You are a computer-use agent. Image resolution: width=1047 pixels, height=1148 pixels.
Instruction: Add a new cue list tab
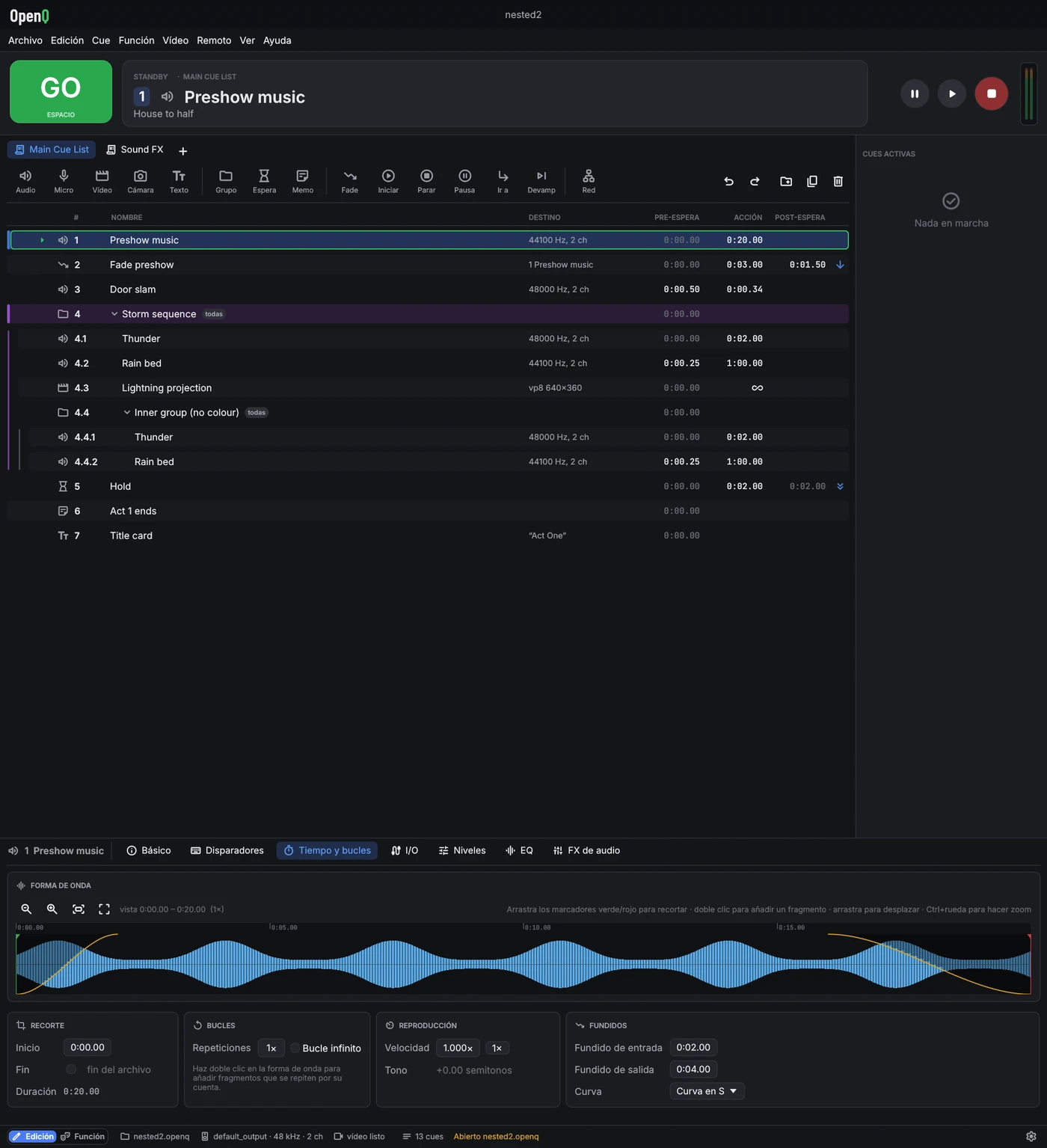point(182,151)
